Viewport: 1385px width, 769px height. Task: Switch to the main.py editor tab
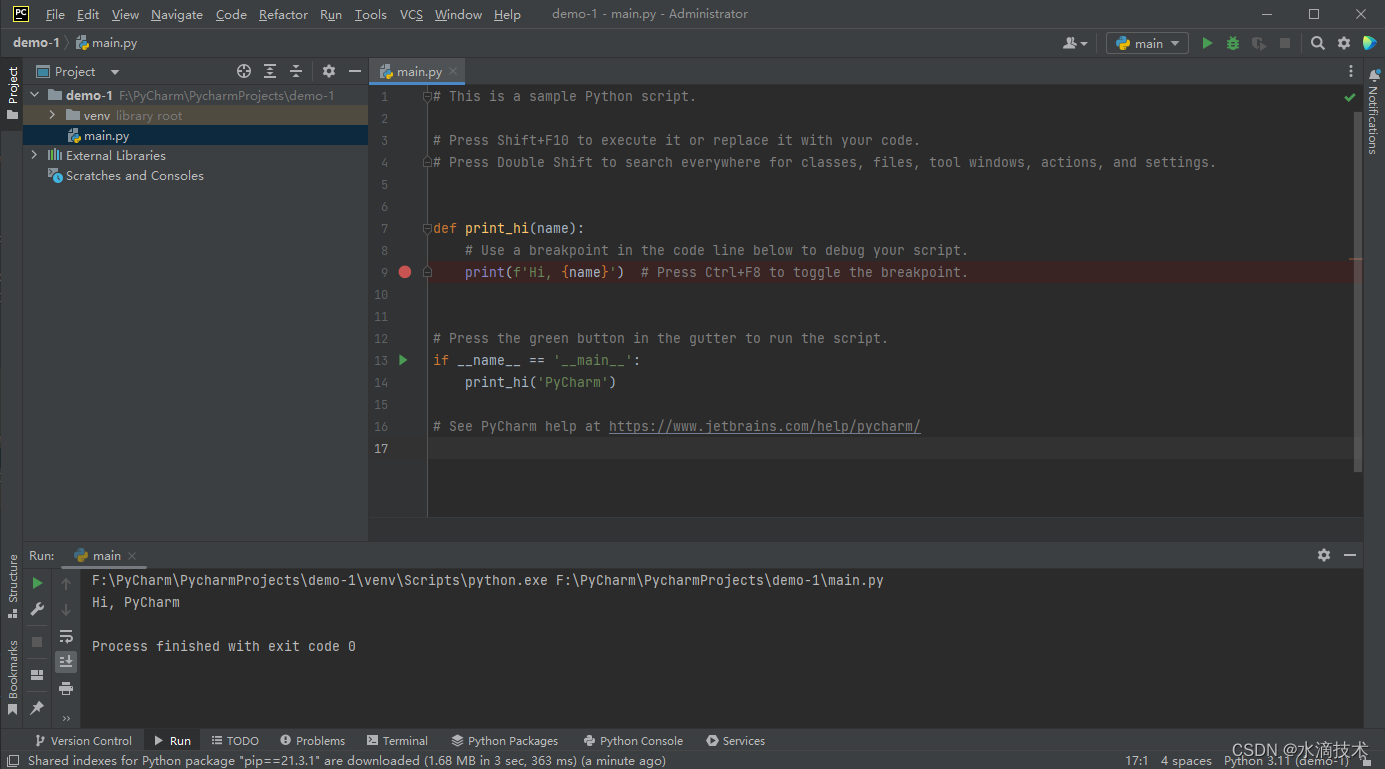click(419, 71)
